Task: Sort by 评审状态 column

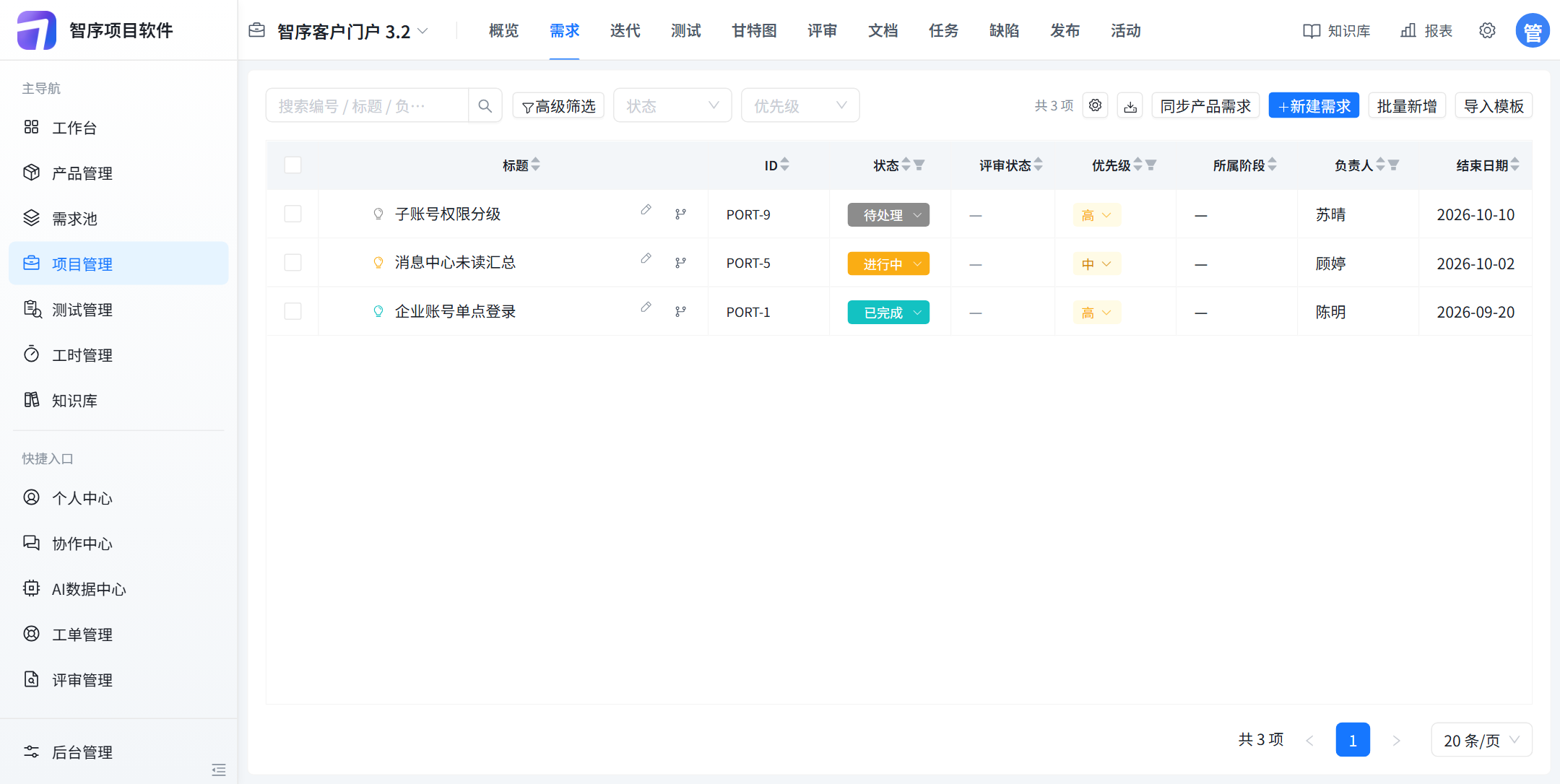Action: point(1038,165)
